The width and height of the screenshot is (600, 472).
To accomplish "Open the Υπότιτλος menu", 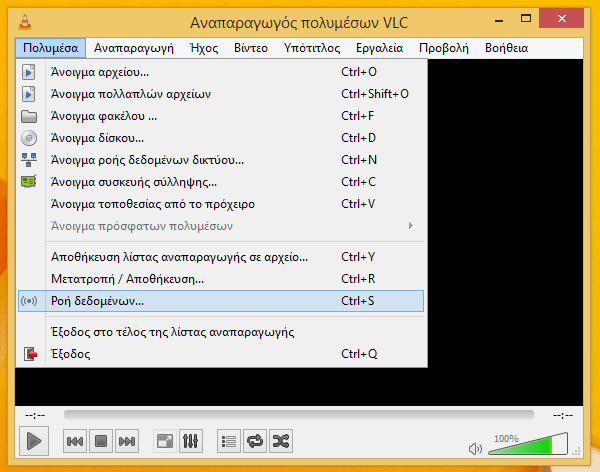I will click(312, 48).
